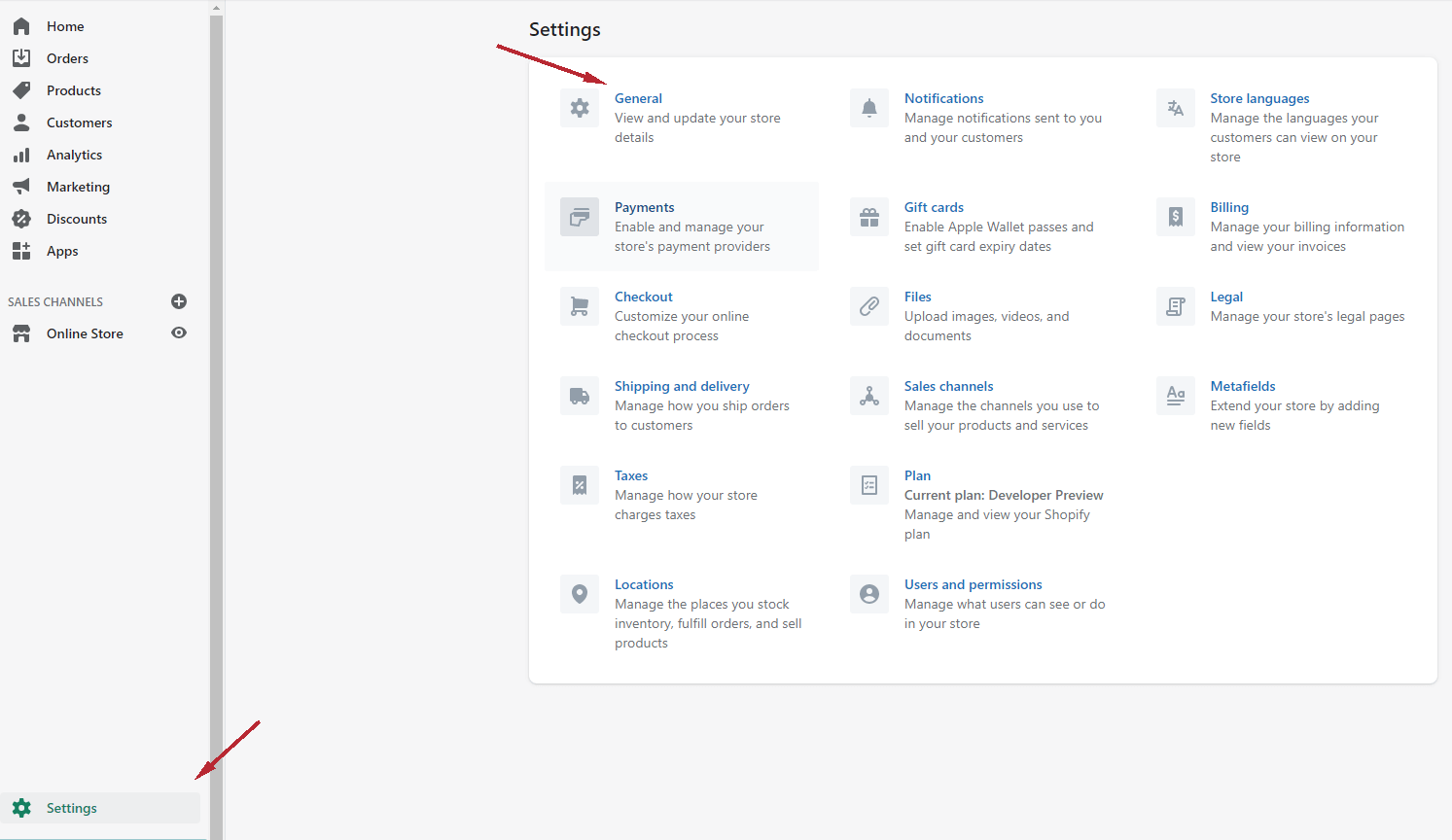Select Settings at bottom of sidebar

click(71, 808)
